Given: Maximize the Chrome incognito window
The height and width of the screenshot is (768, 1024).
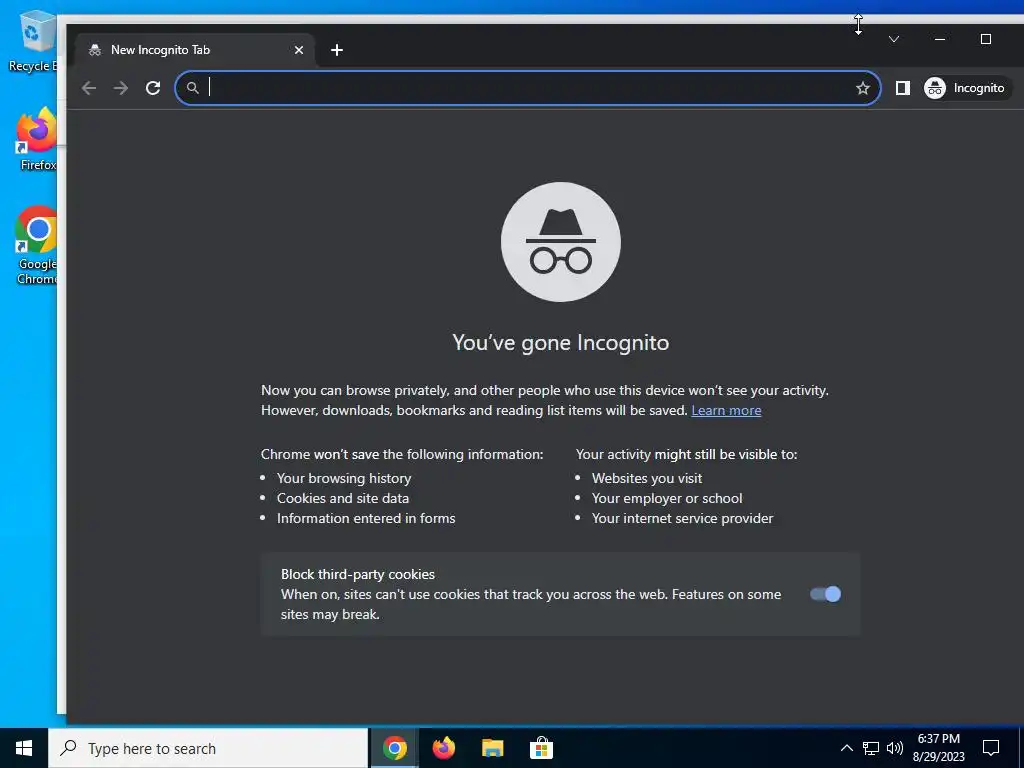Looking at the screenshot, I should point(986,39).
